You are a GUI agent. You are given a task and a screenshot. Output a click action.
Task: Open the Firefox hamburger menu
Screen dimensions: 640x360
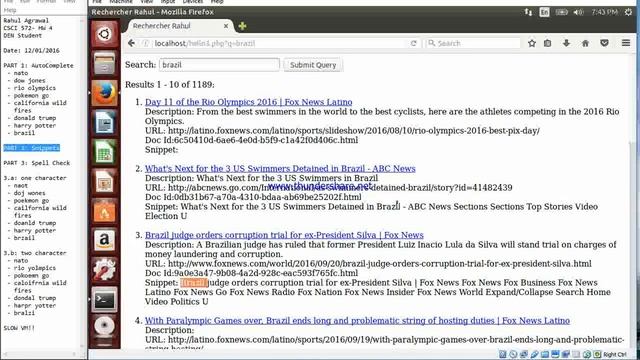(626, 43)
